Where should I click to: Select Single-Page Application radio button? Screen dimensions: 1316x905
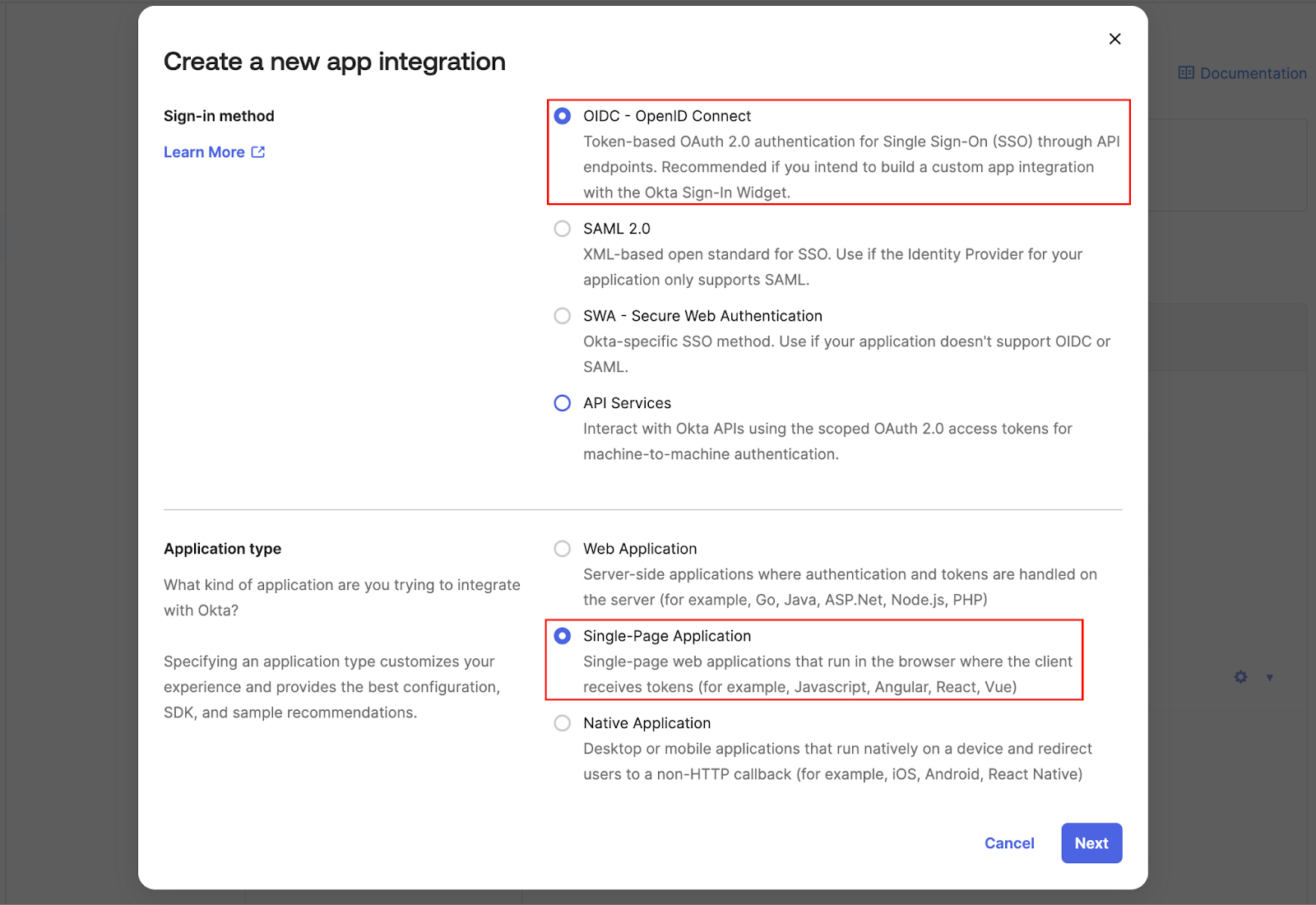point(563,636)
